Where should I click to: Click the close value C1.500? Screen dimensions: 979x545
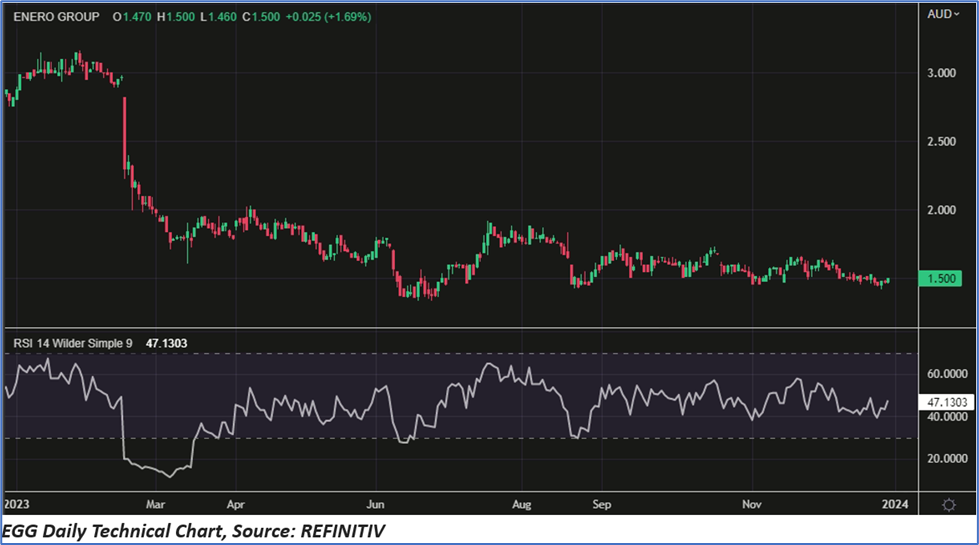point(261,17)
